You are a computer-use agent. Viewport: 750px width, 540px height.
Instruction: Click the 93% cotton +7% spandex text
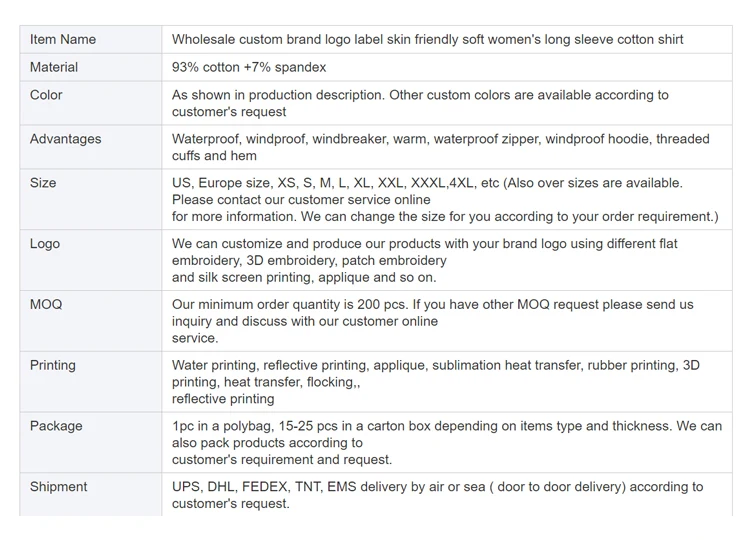click(x=249, y=67)
